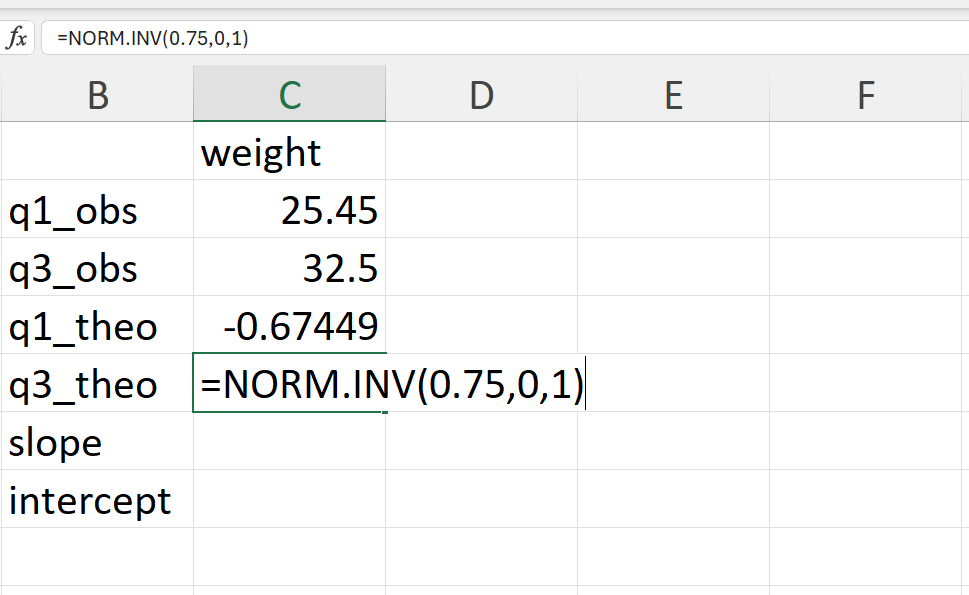This screenshot has width=969, height=595.
Task: Click the q1_theo label cell
Action: click(97, 325)
